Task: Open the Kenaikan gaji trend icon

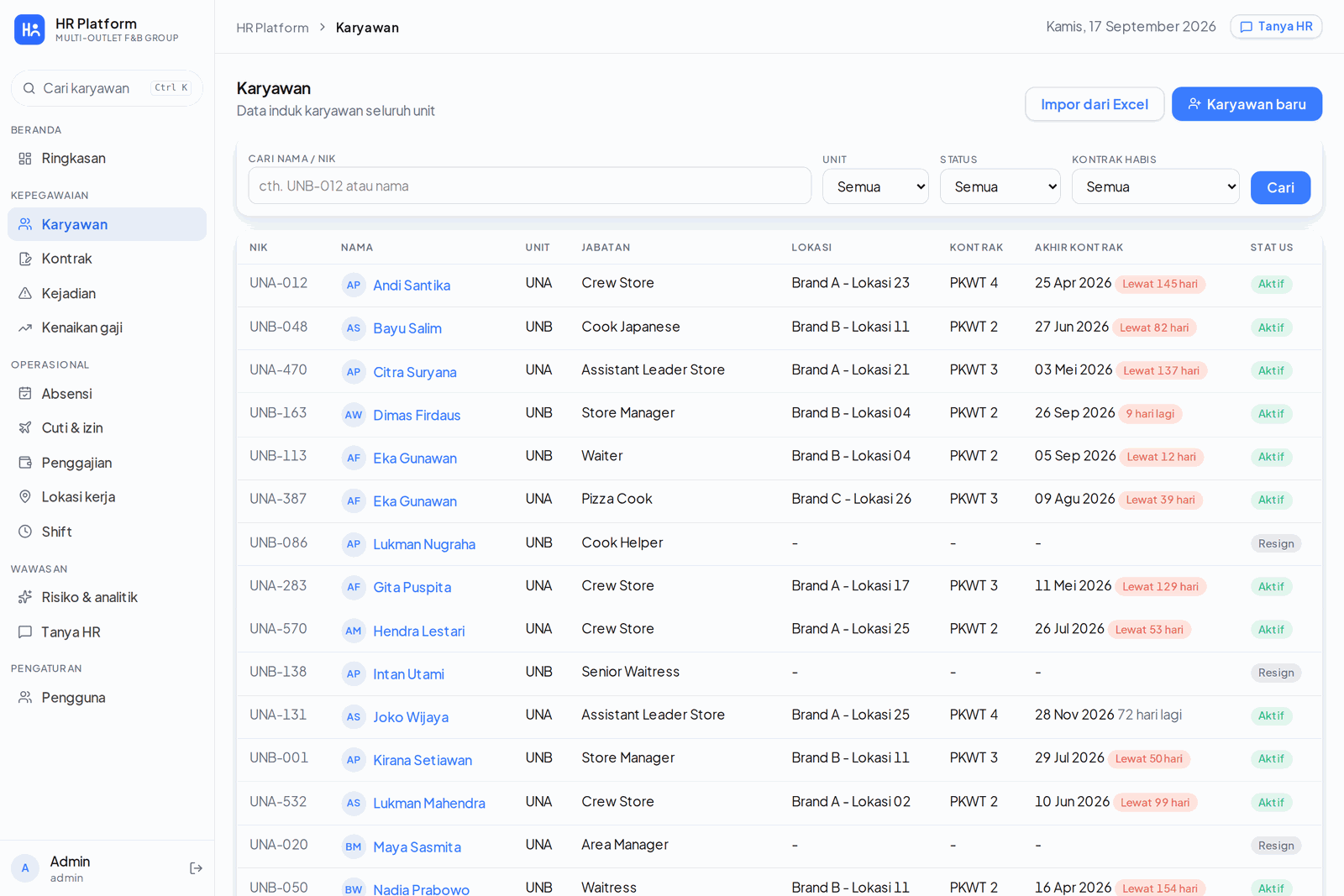Action: tap(25, 327)
